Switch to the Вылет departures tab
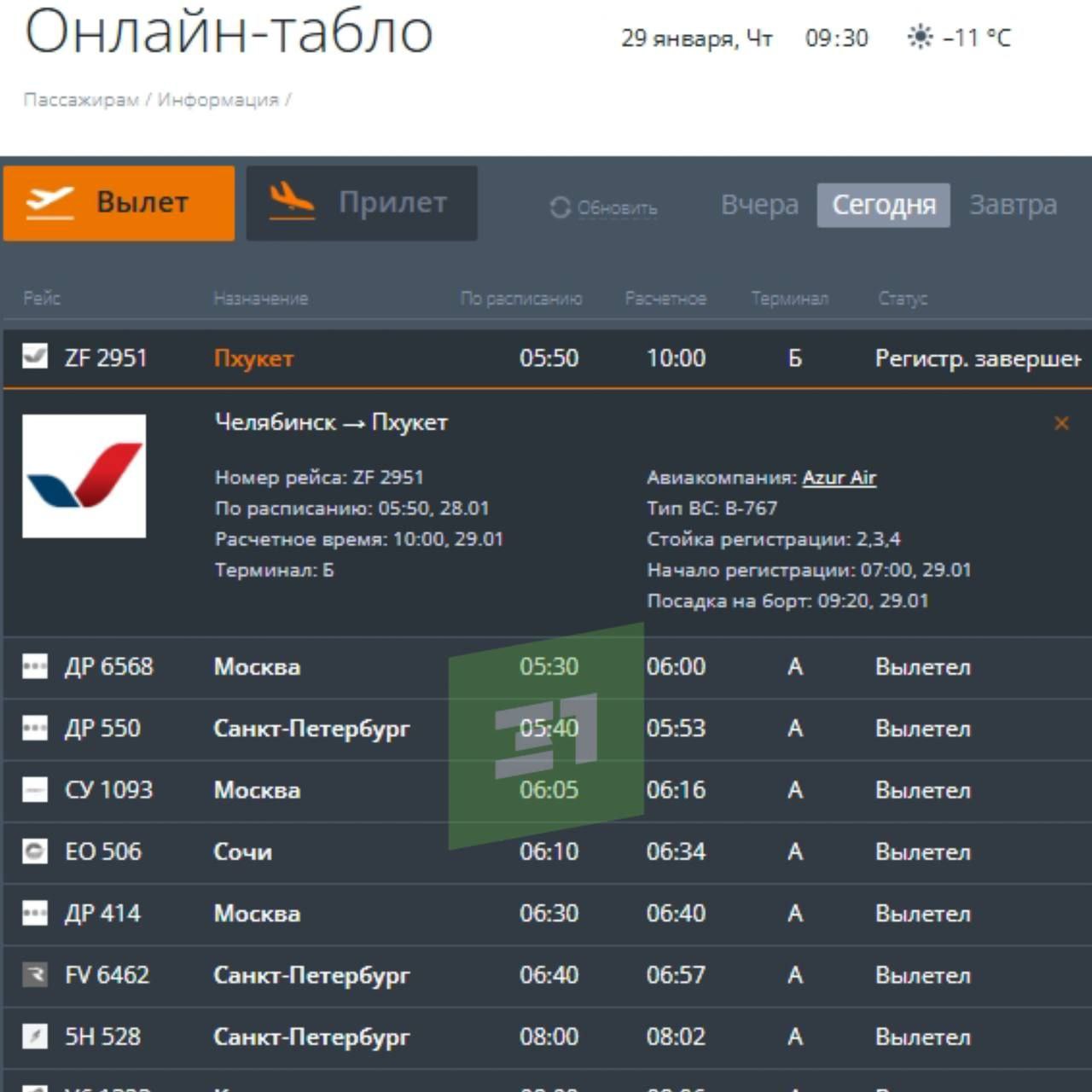This screenshot has height=1092, width=1092. (119, 203)
